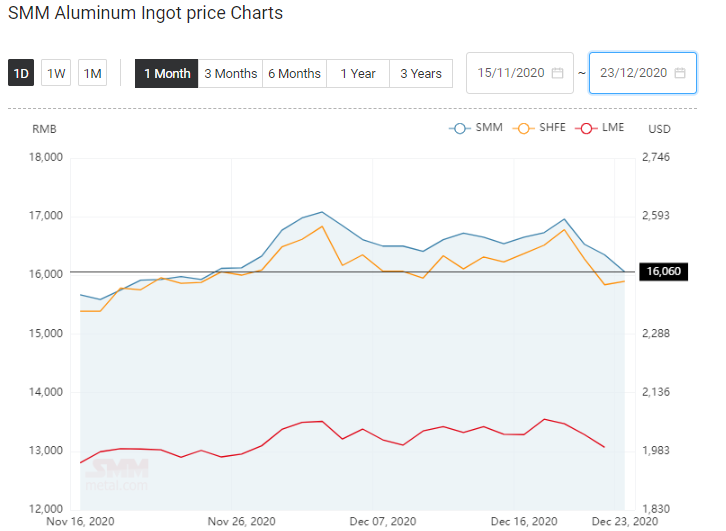This screenshot has width=726, height=531.
Task: Toggle SHFE series legend marker
Action: pyautogui.click(x=523, y=128)
